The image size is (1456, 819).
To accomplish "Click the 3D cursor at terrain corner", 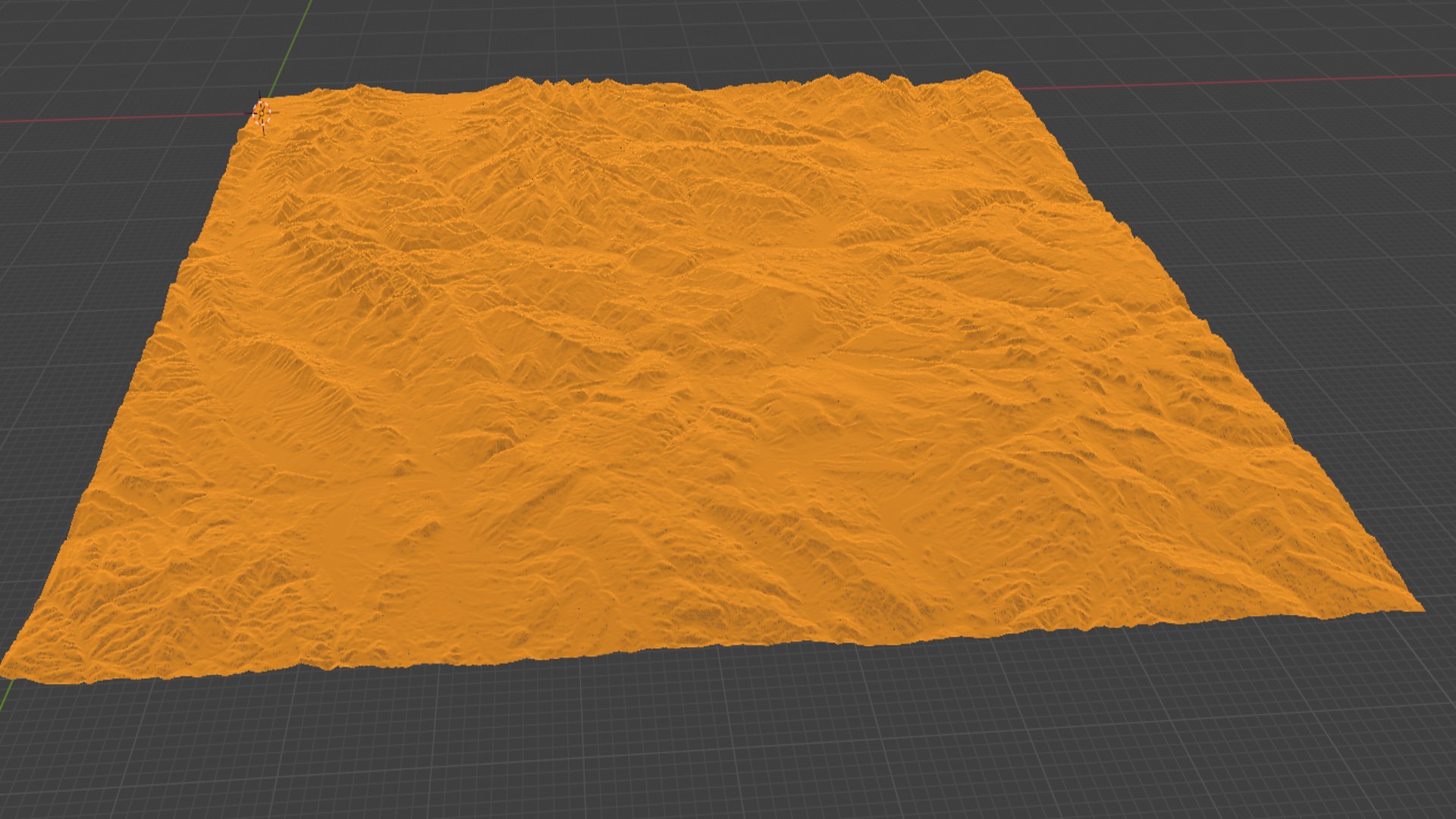I will coord(262,113).
